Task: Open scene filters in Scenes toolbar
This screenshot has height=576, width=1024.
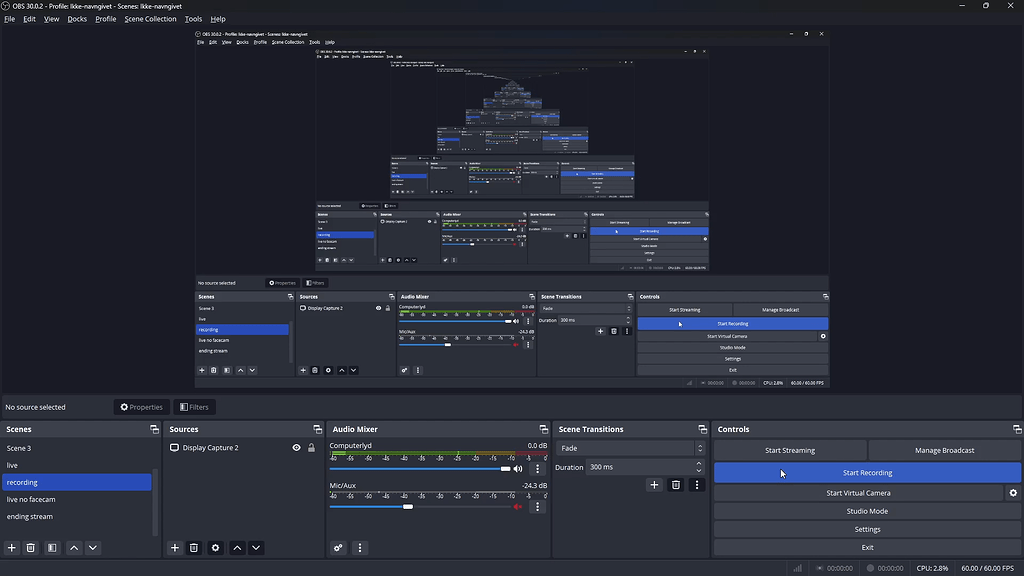Action: tap(51, 548)
